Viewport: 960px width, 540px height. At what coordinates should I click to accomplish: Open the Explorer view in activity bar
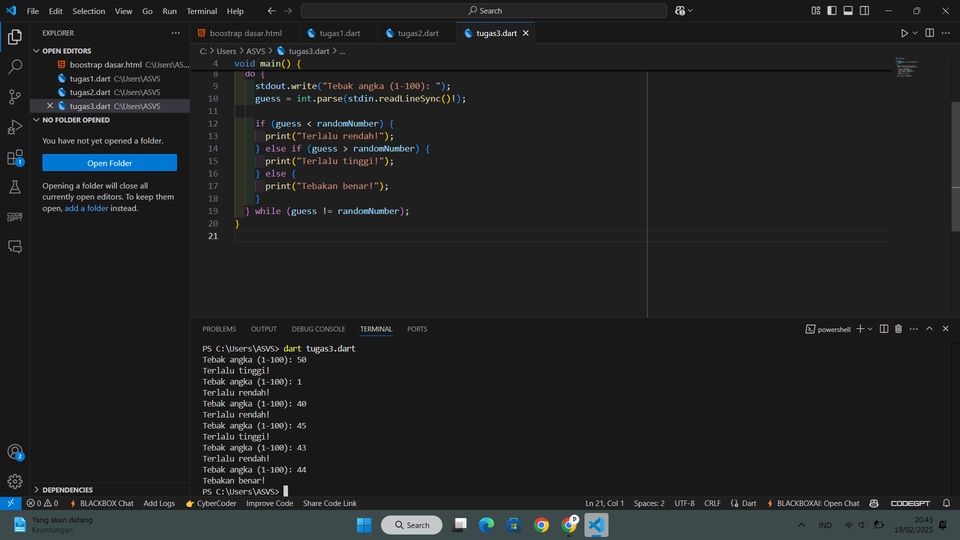(x=15, y=37)
